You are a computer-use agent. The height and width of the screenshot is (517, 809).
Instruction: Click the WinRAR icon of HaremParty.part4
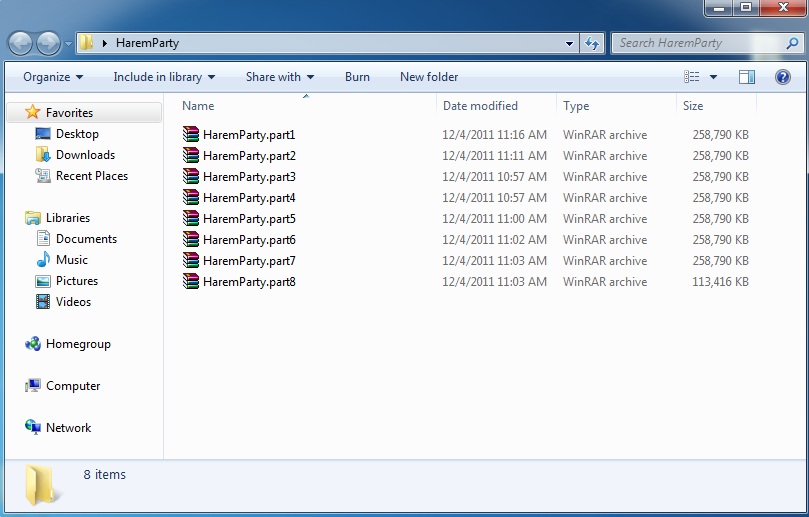click(x=190, y=197)
